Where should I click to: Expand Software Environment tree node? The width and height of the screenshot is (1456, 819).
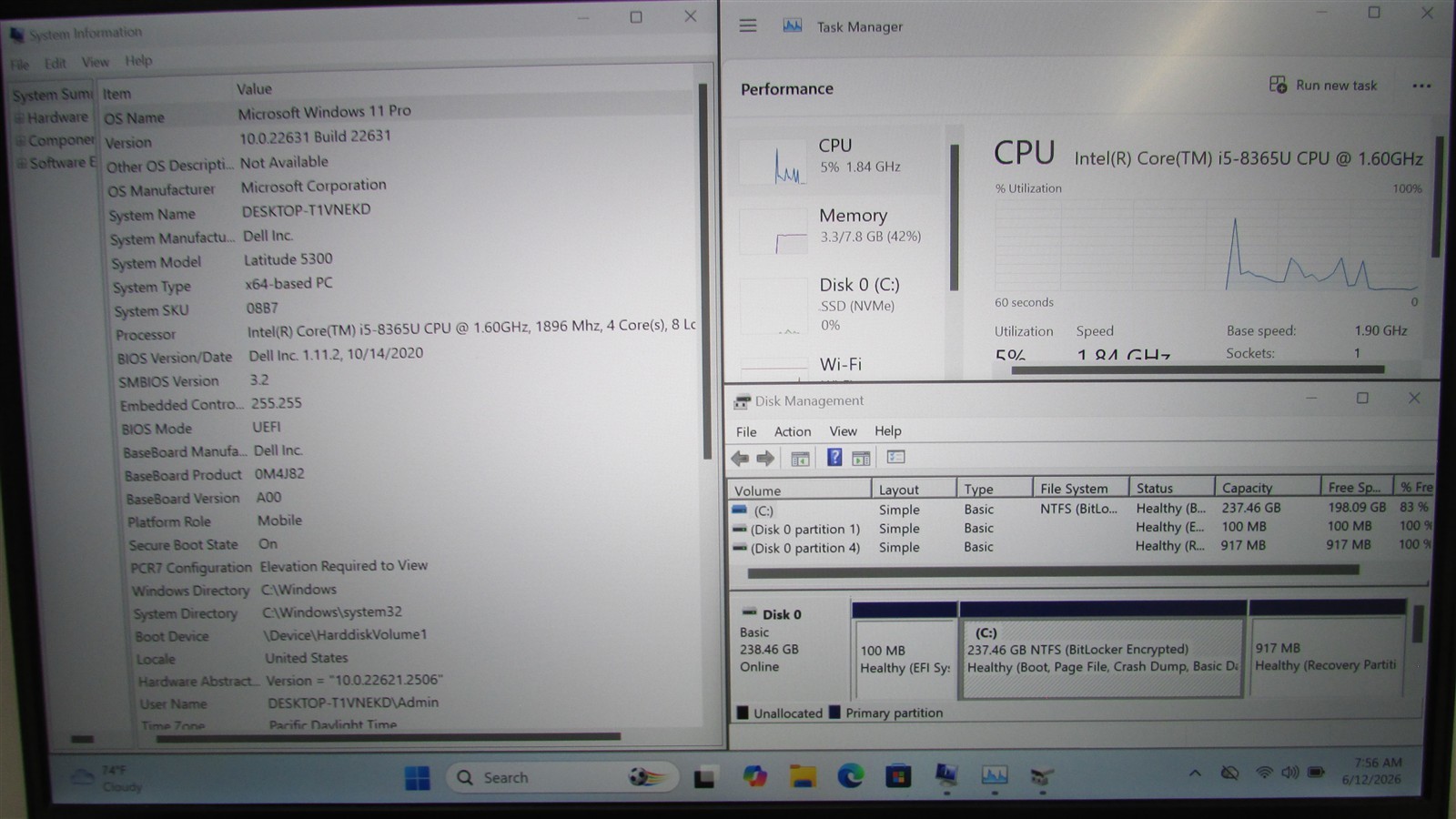(x=22, y=164)
